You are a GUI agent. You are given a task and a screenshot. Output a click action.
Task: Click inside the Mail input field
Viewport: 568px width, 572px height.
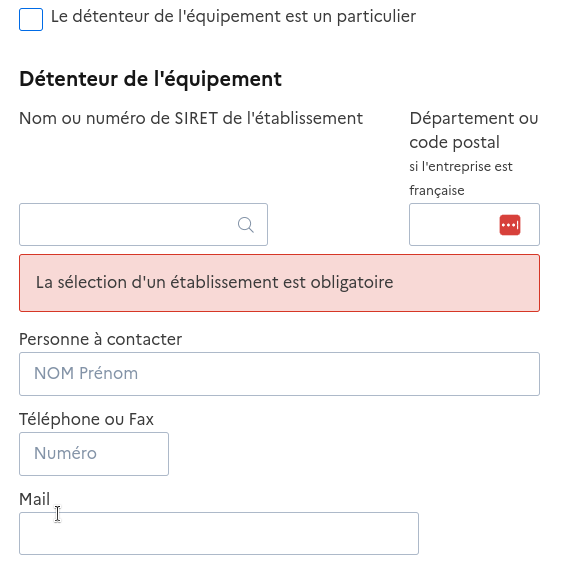pos(219,533)
